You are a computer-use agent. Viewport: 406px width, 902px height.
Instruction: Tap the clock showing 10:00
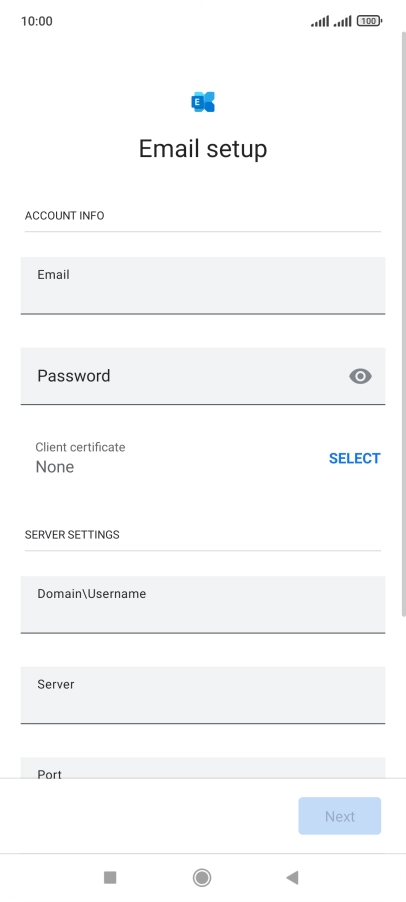tap(37, 21)
